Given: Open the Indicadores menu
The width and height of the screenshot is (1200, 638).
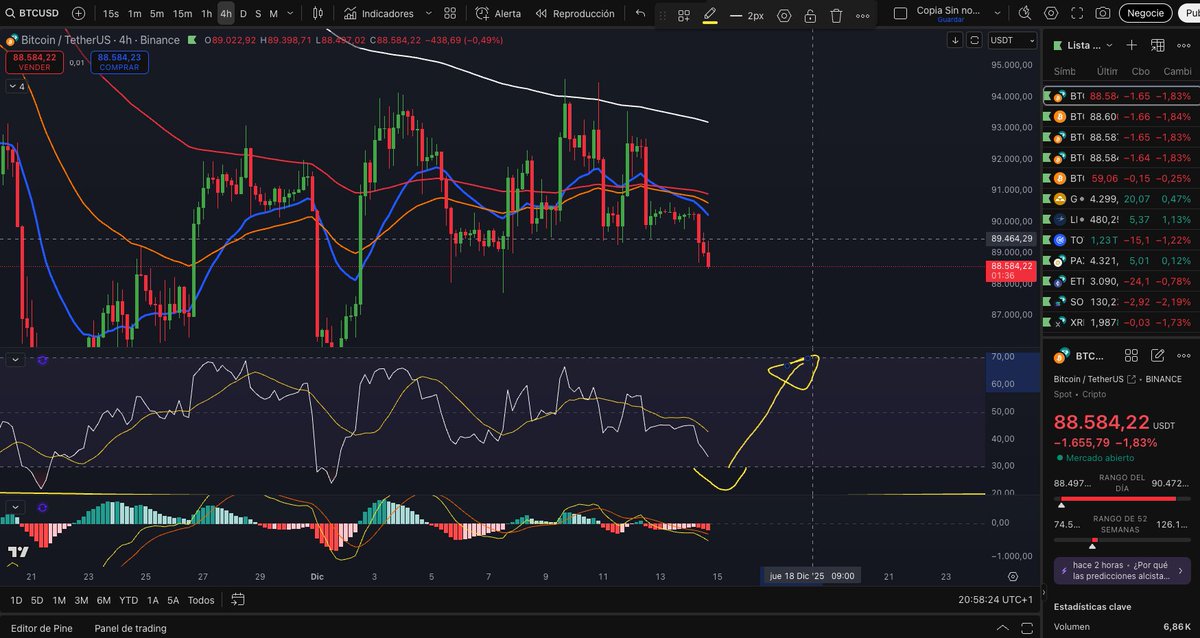Looking at the screenshot, I should (x=378, y=14).
